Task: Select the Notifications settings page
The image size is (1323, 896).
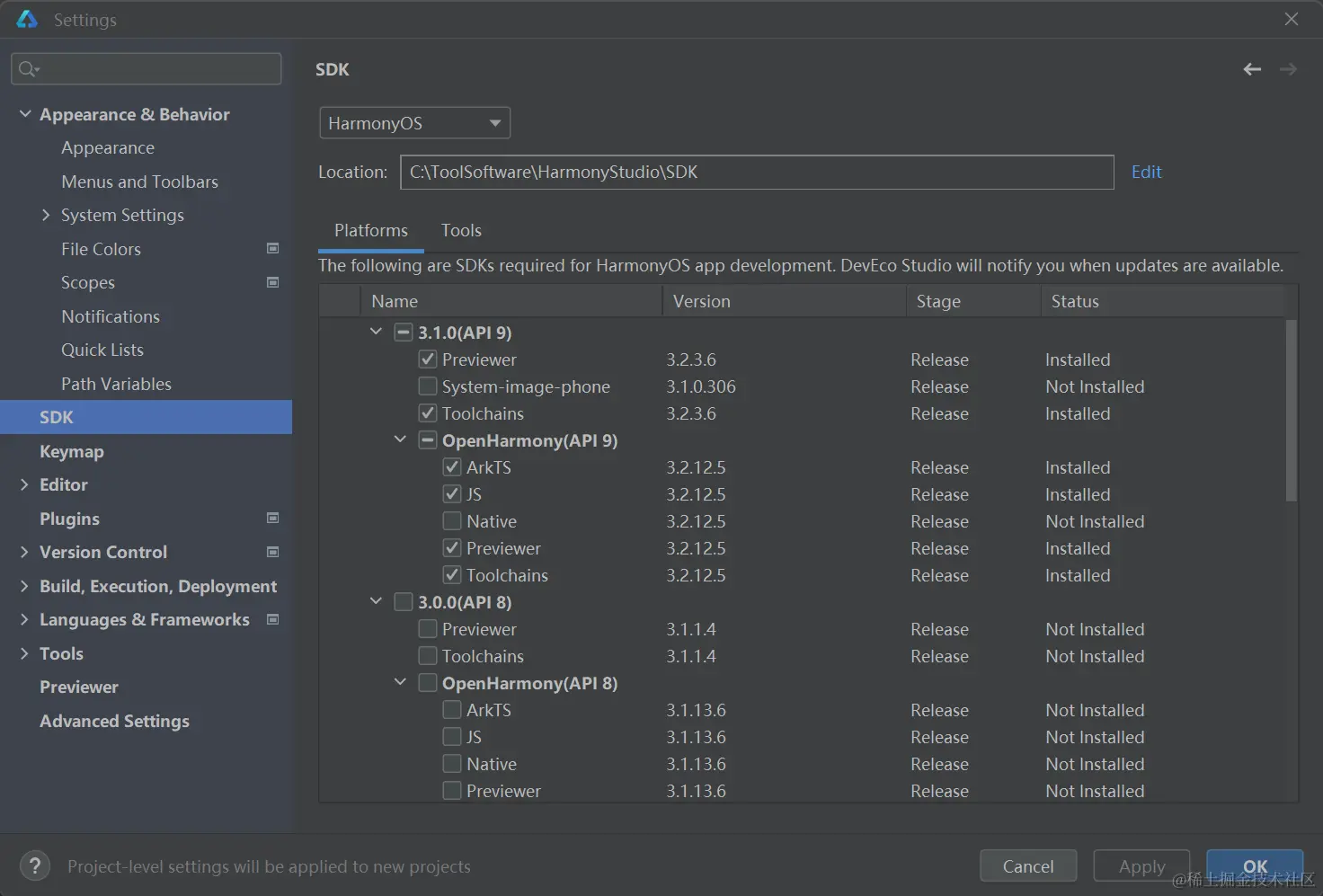Action: (x=111, y=316)
